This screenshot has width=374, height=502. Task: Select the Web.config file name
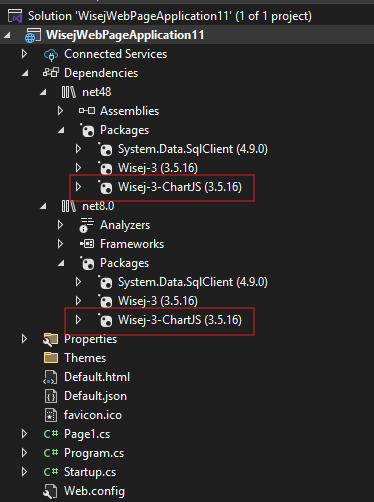[x=94, y=491]
